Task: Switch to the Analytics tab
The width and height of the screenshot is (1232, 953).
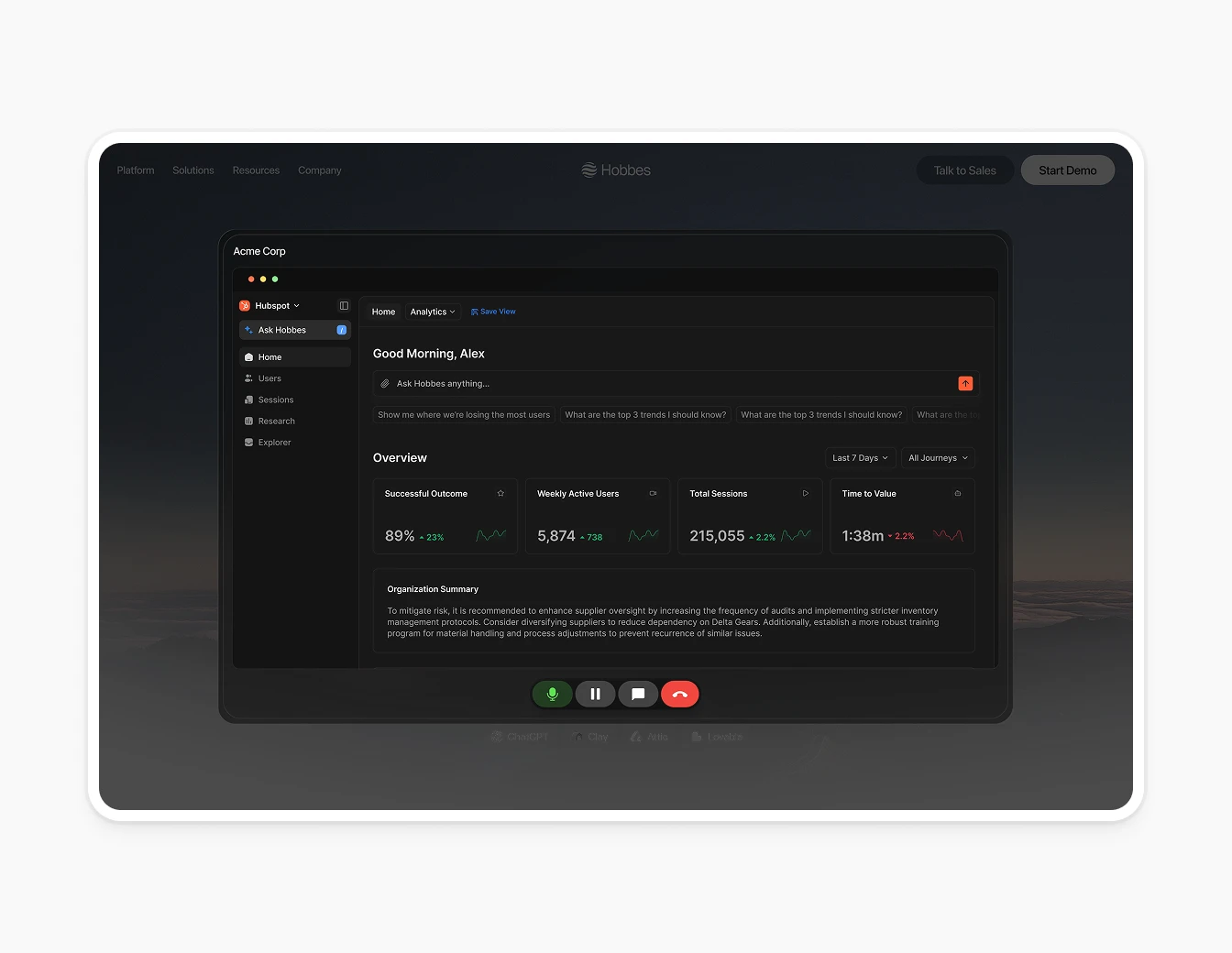Action: [431, 312]
